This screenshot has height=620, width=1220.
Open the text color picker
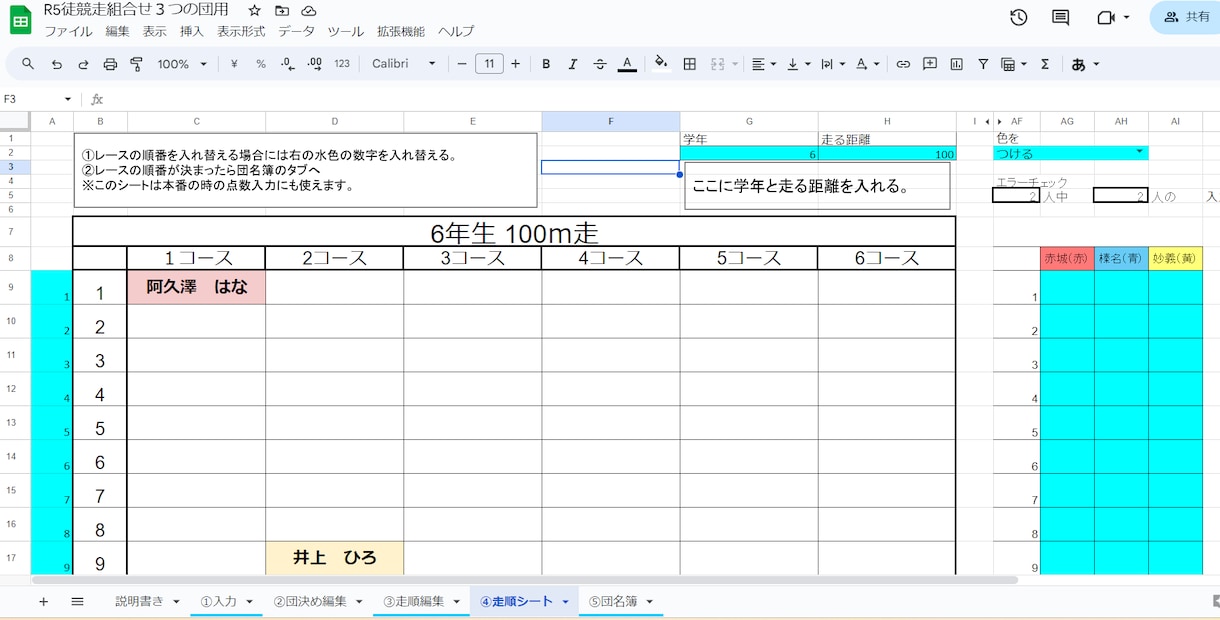tap(627, 64)
